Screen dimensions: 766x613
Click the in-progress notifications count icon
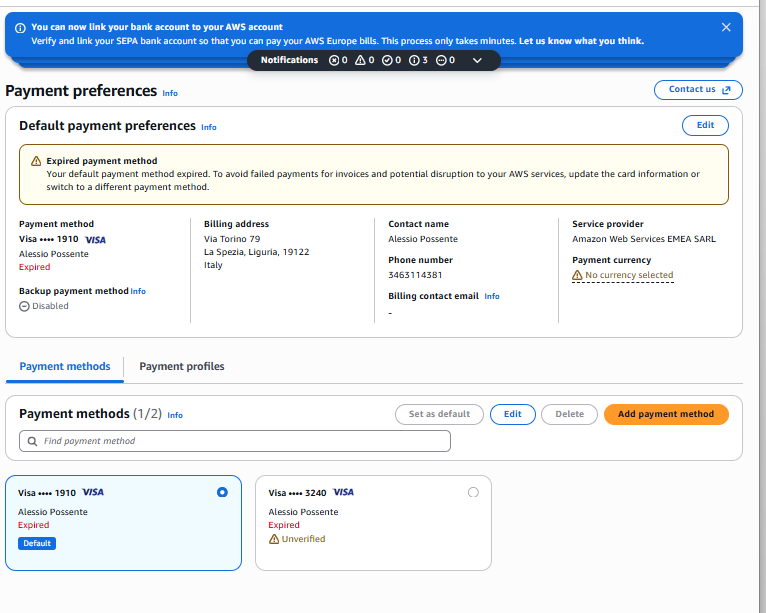pos(441,60)
